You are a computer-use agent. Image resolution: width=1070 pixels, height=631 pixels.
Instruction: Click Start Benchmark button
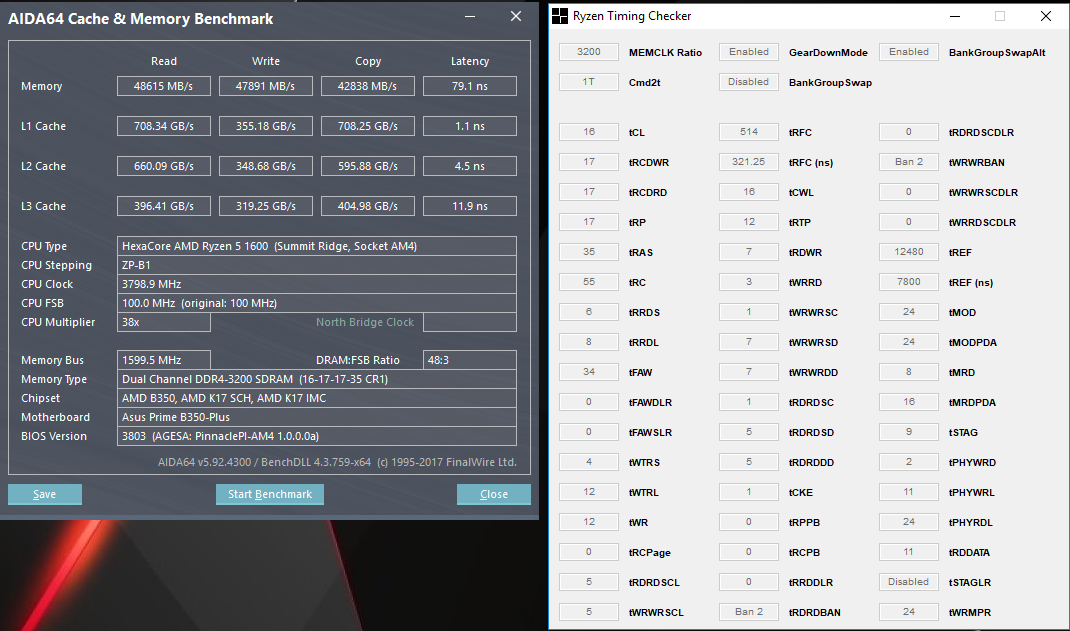[x=270, y=494]
